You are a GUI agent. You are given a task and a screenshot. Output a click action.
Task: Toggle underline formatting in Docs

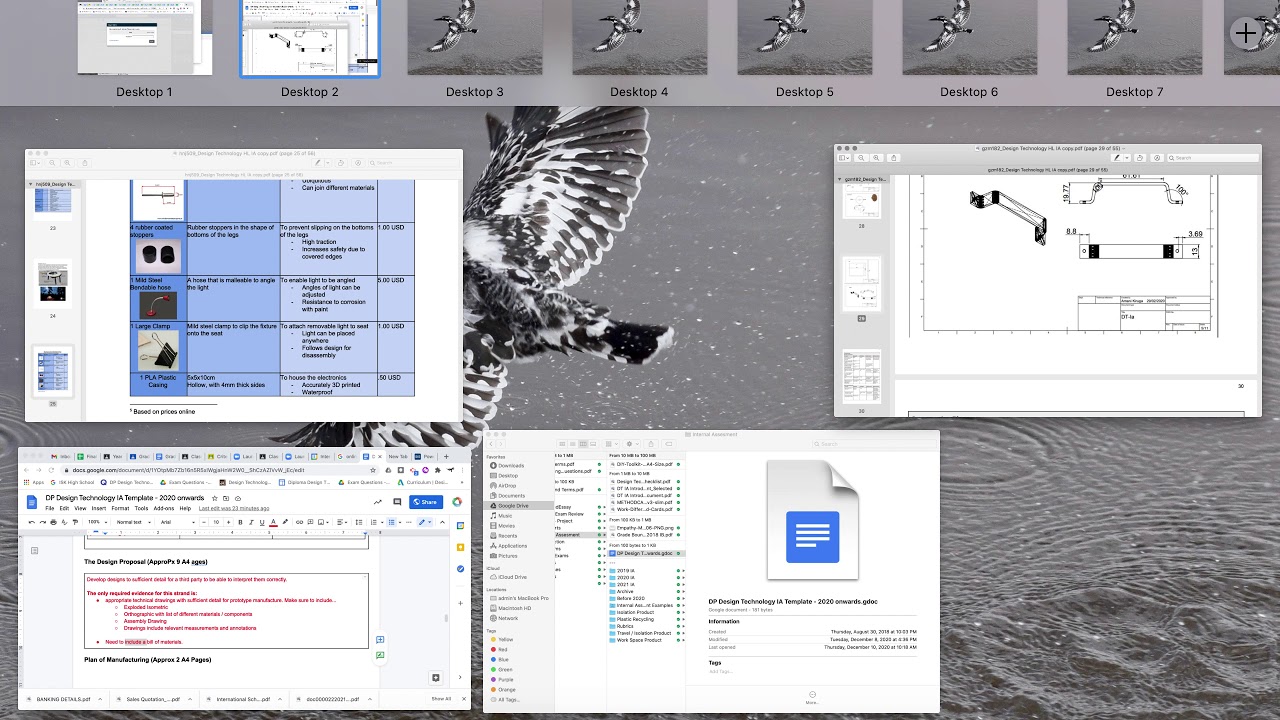tap(262, 522)
